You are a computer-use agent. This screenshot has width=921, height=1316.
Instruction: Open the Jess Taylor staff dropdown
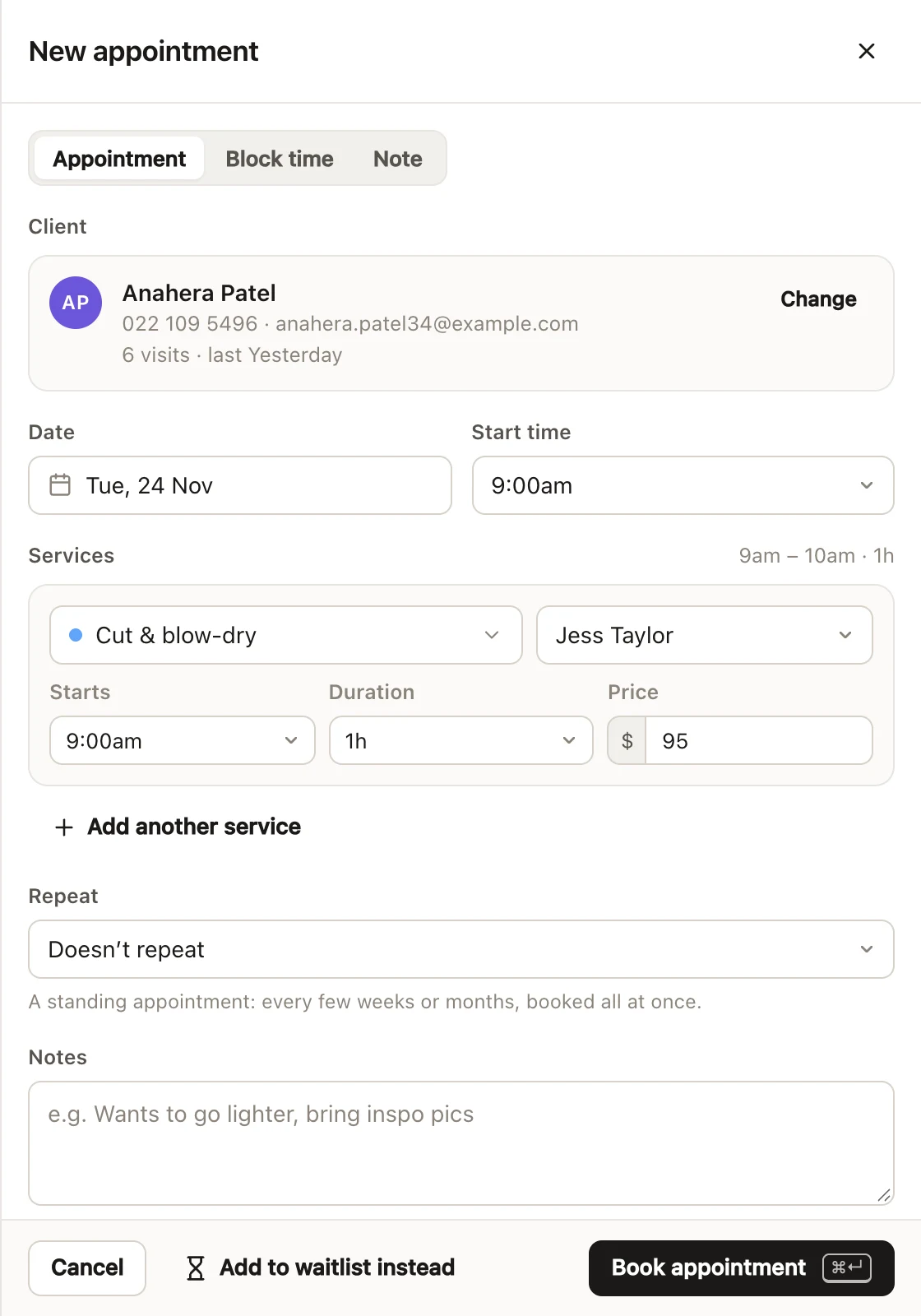(704, 635)
